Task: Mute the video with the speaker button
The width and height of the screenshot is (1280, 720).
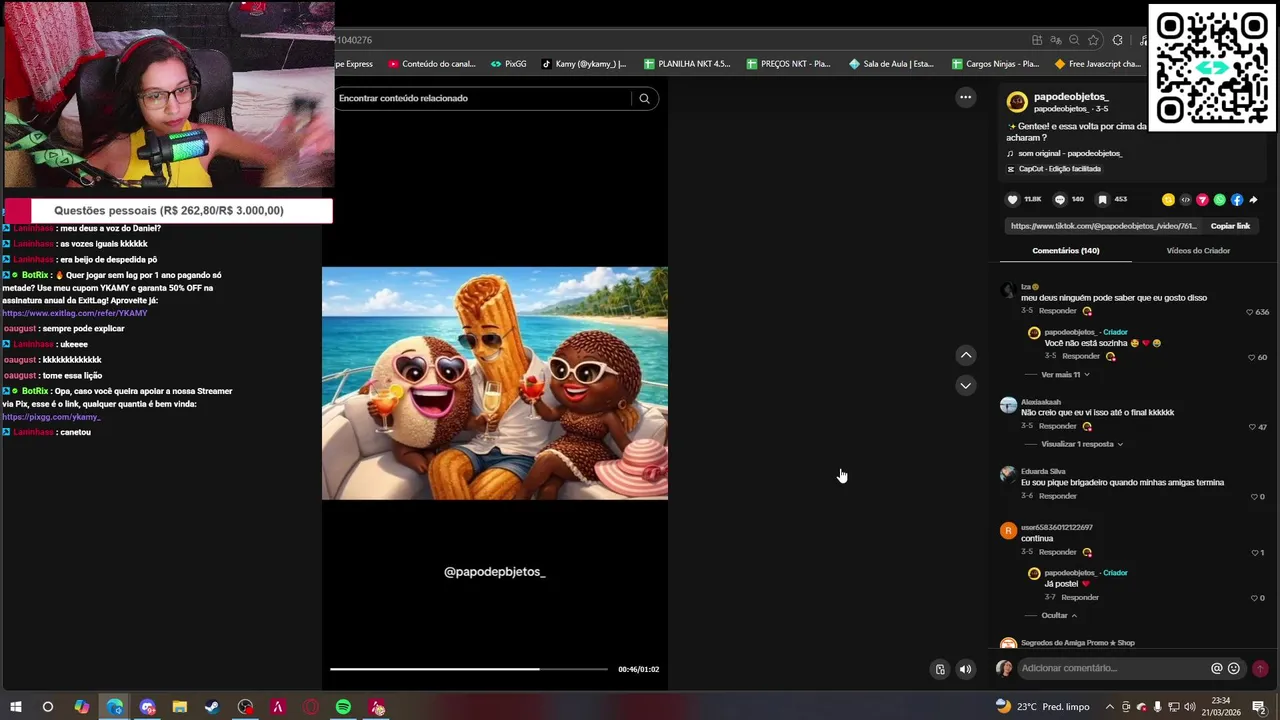Action: [x=965, y=669]
